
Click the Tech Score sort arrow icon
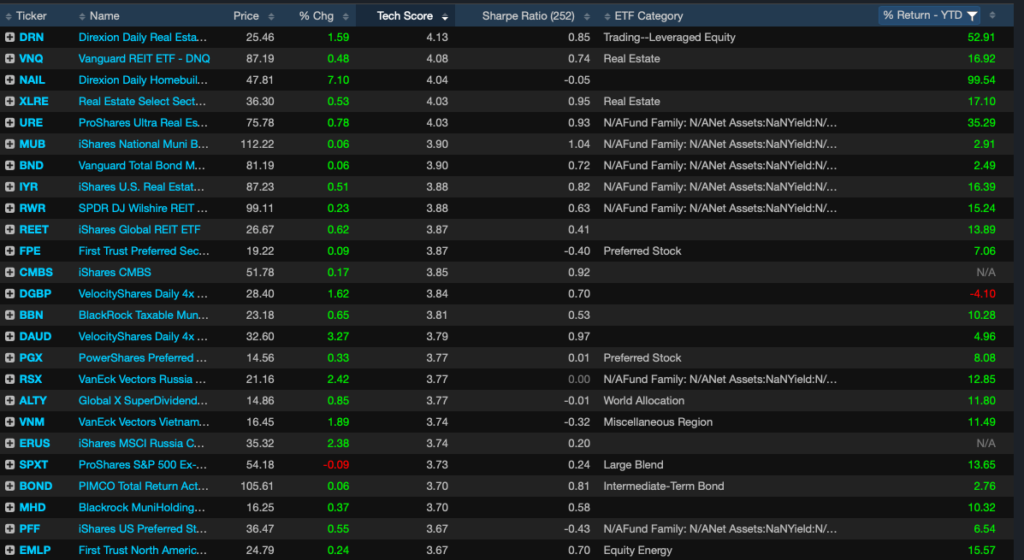[x=445, y=16]
